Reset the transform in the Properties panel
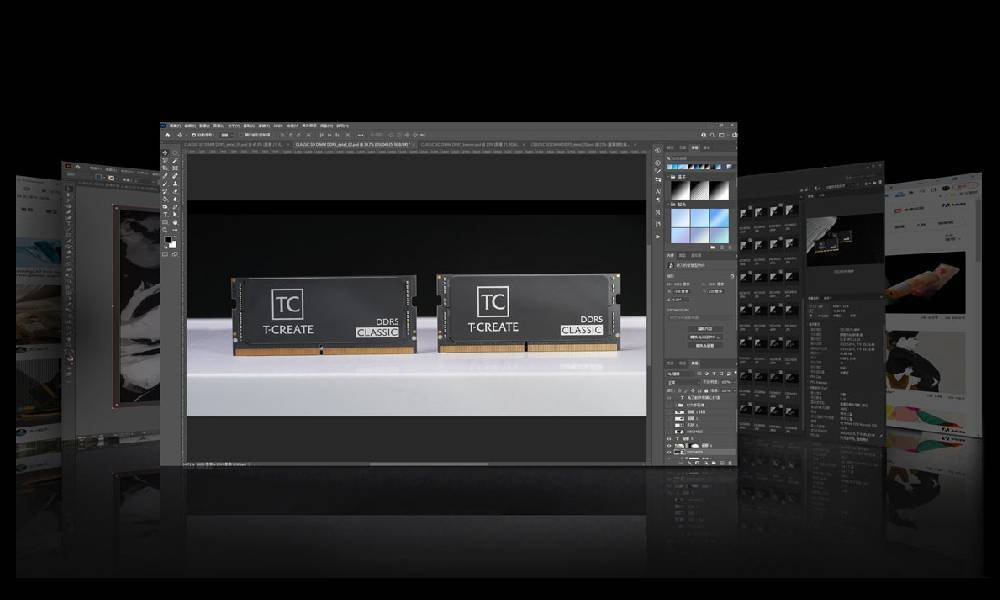The height and width of the screenshot is (600, 1000). coord(732,277)
